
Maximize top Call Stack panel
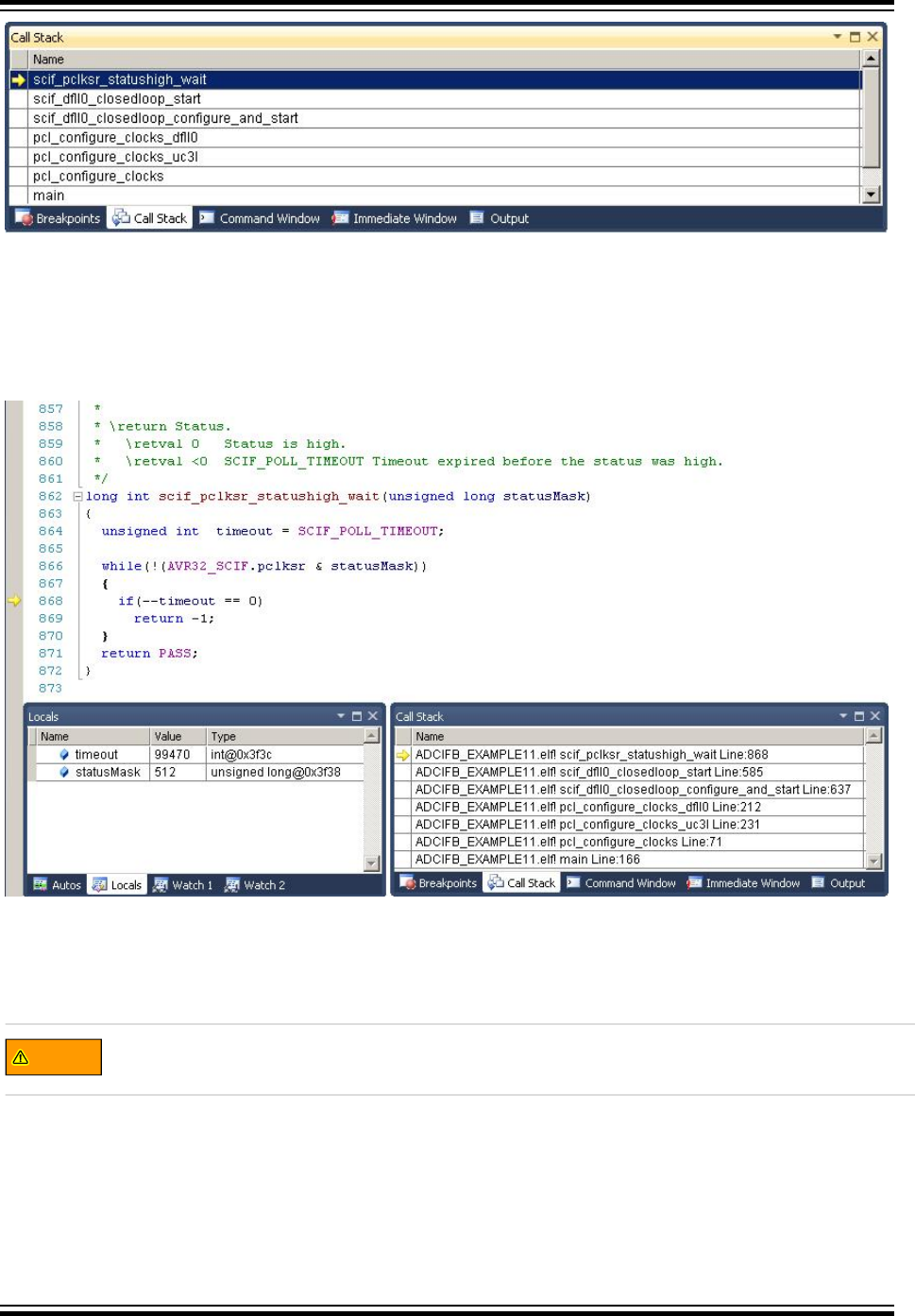pos(855,37)
